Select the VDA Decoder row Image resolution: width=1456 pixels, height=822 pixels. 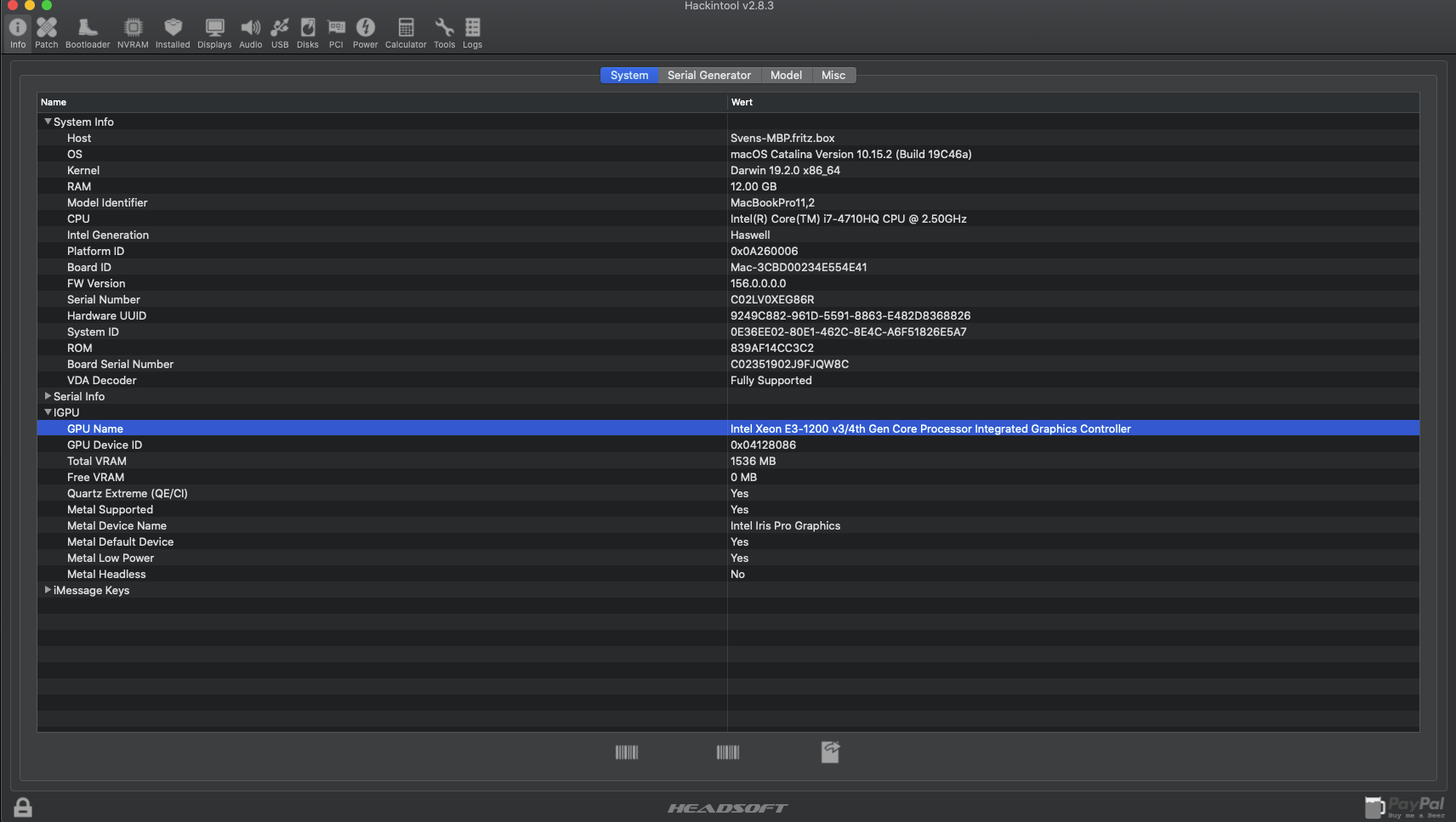coord(728,380)
